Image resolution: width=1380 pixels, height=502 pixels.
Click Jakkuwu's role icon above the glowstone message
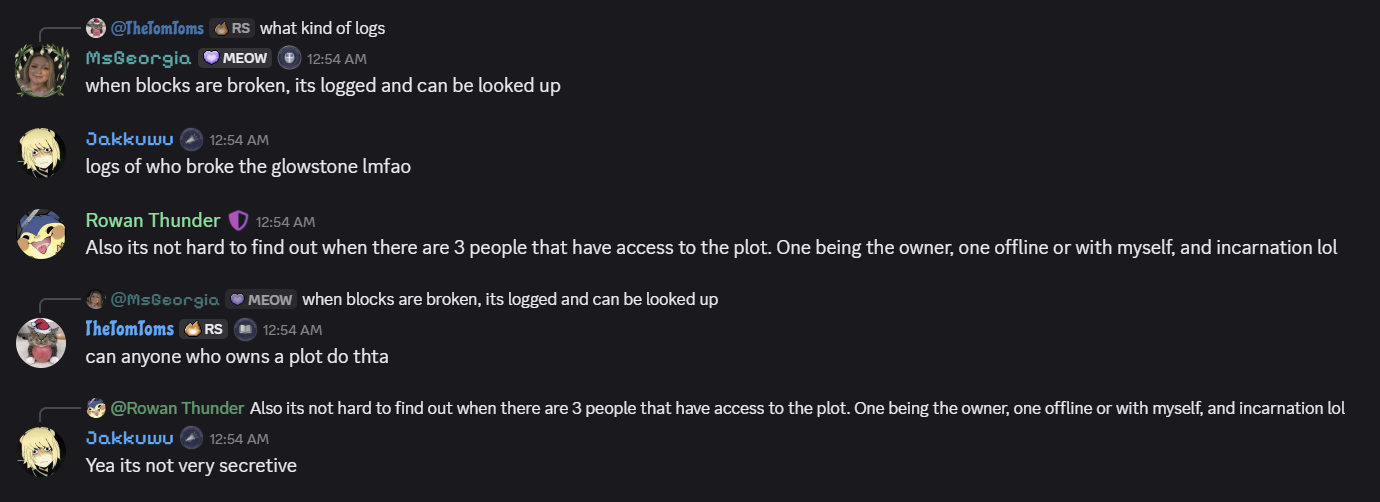191,140
